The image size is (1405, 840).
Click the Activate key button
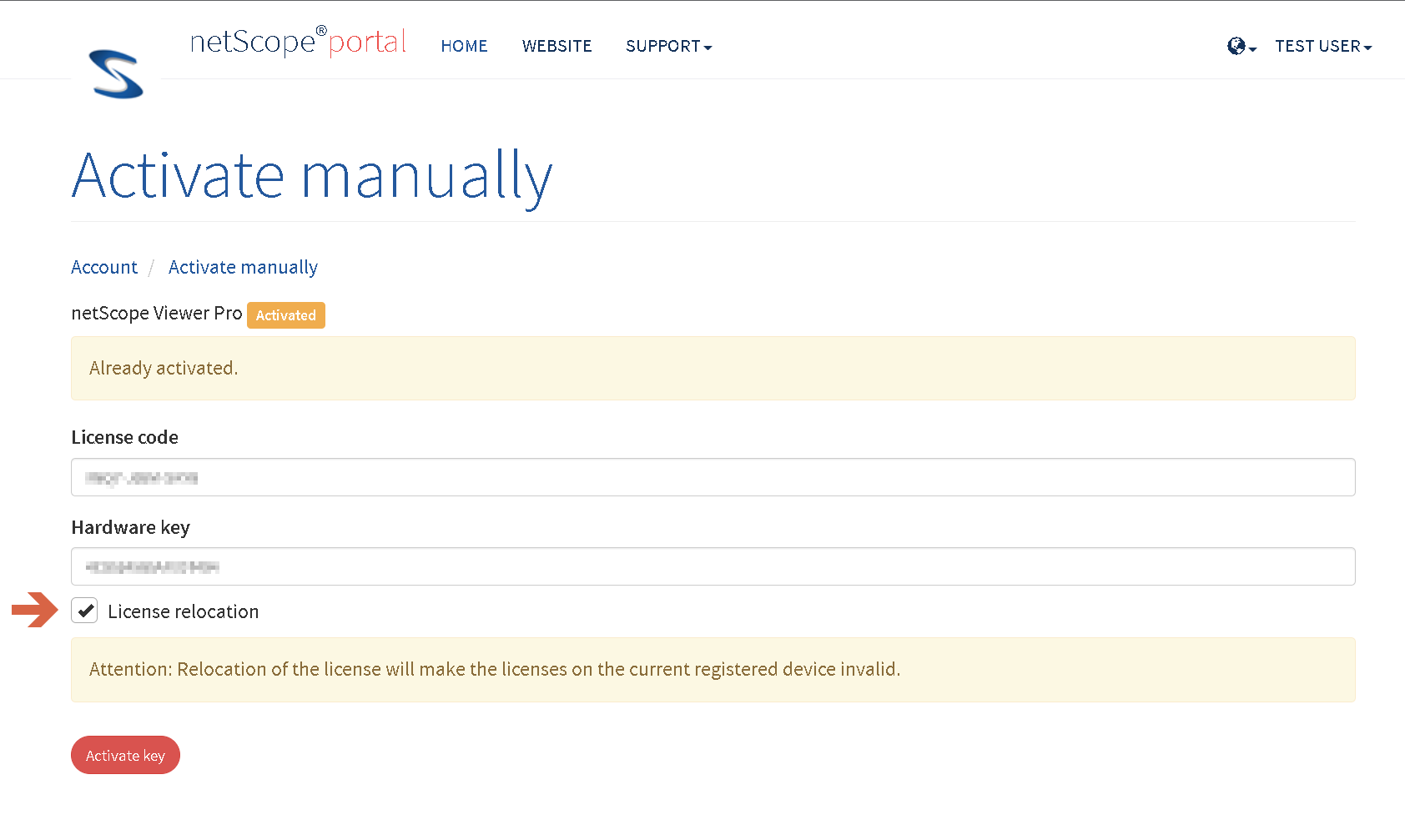point(125,755)
